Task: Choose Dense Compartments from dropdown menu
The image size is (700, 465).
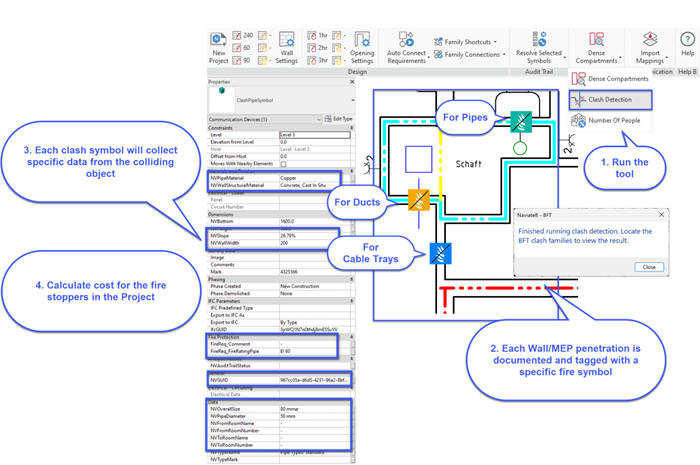Action: click(610, 79)
